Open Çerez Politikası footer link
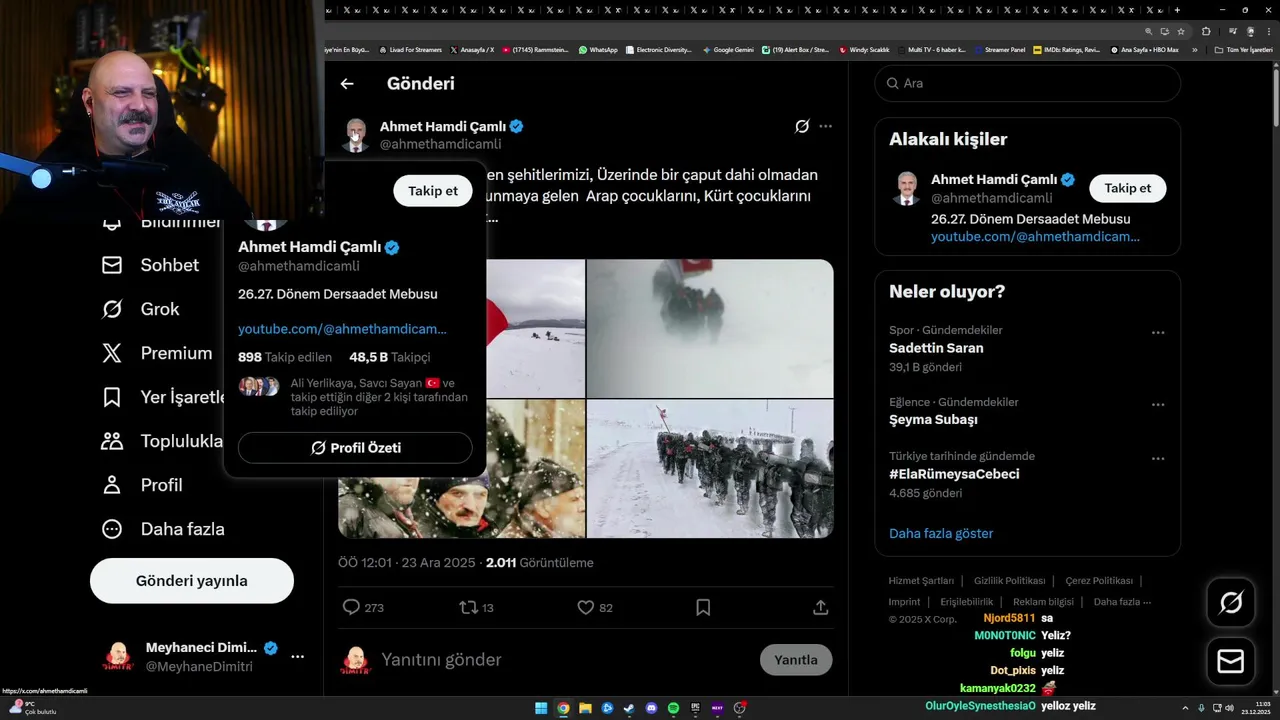 [1099, 581]
